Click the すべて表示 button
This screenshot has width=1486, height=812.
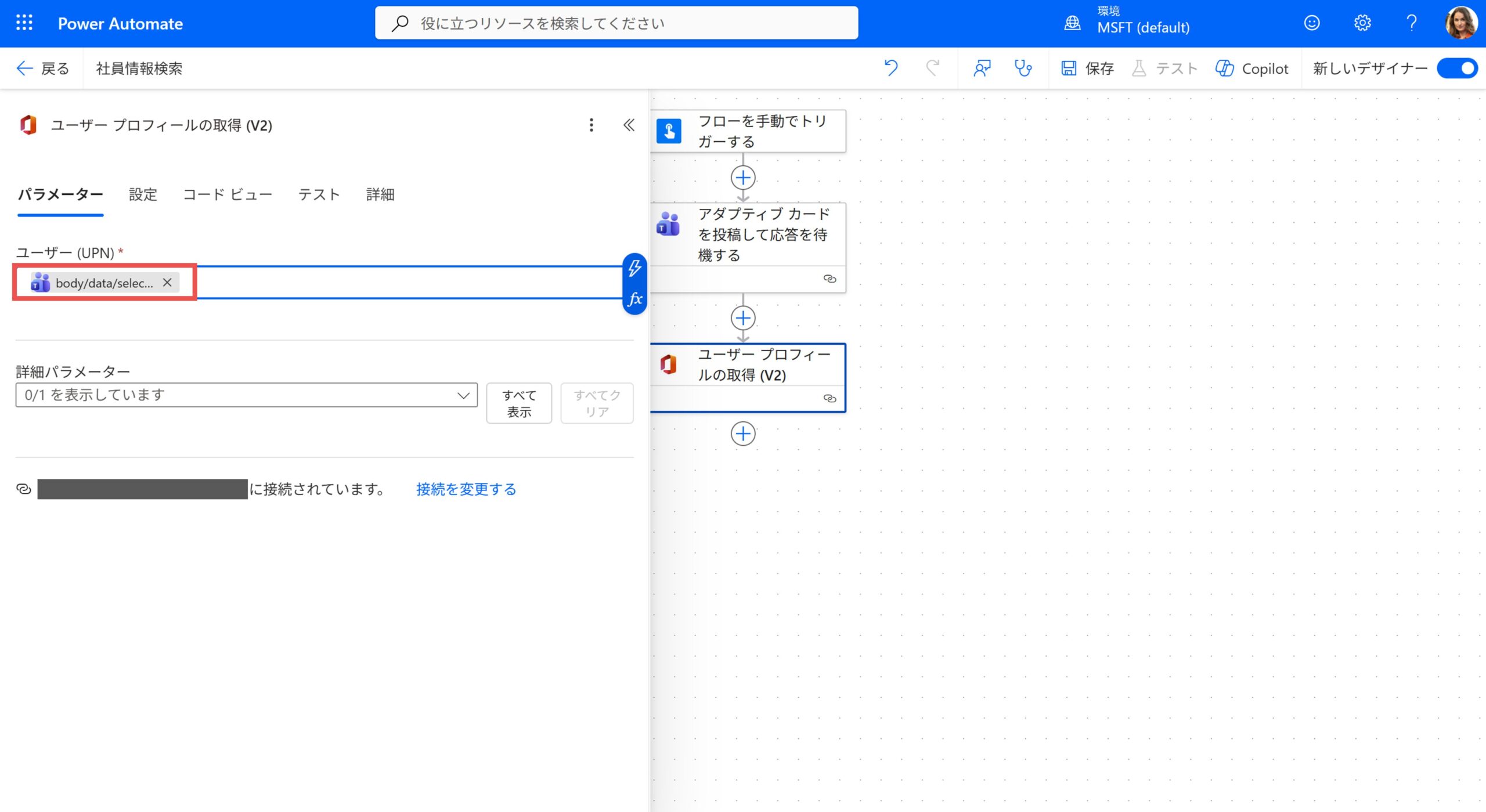pyautogui.click(x=518, y=403)
